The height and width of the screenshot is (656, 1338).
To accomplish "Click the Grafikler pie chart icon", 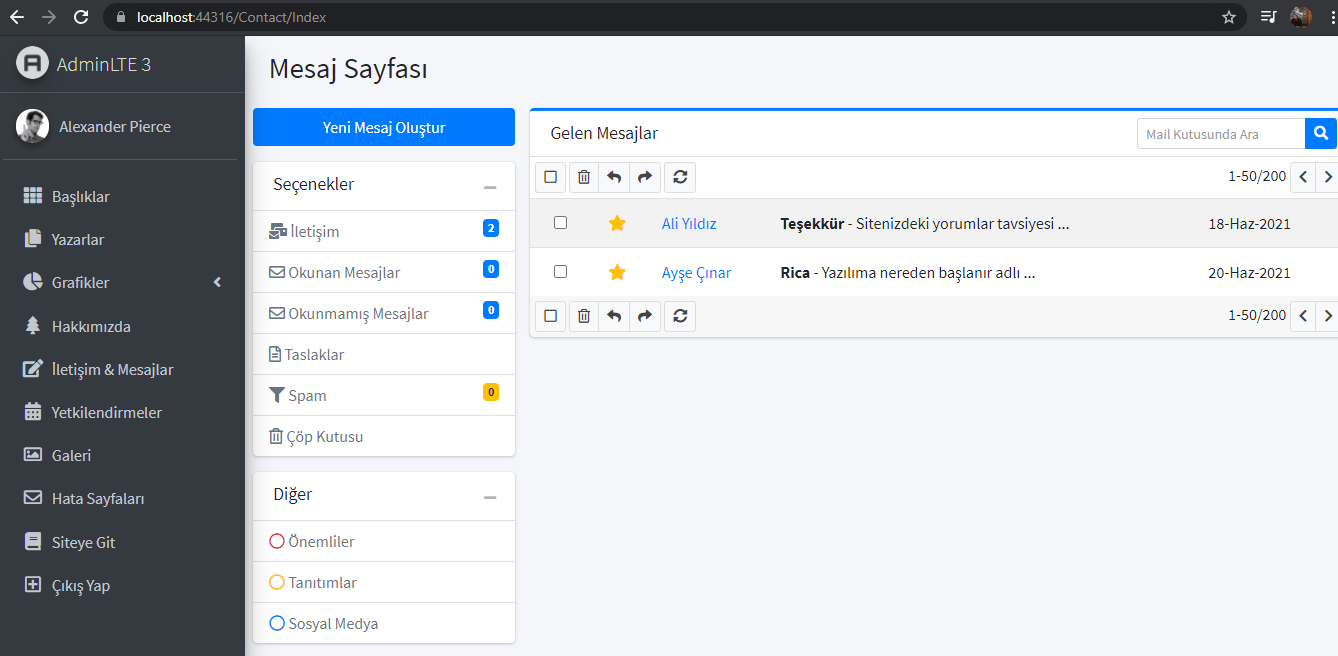I will tap(32, 282).
